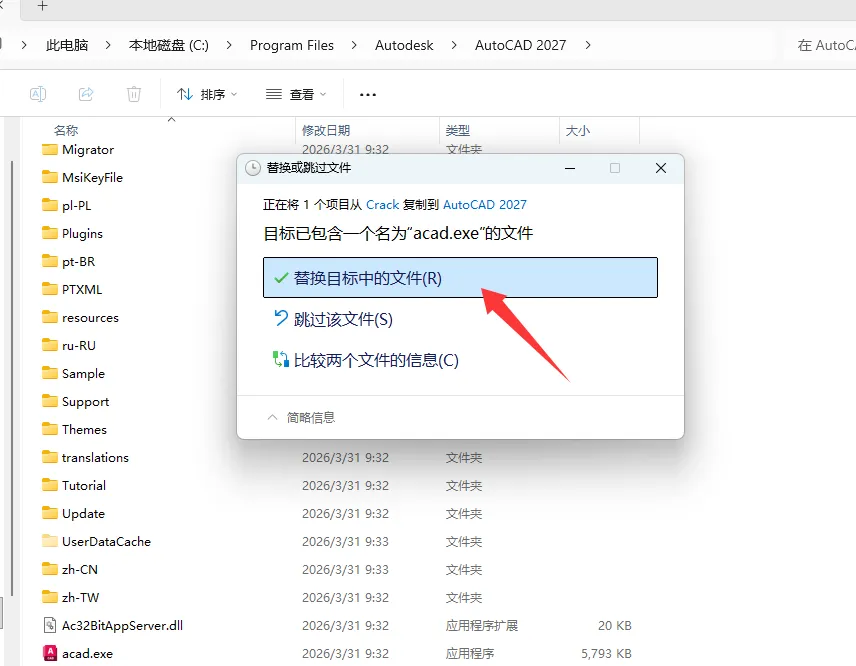The height and width of the screenshot is (666, 856).
Task: Sort by 类型 column header
Action: point(457,130)
